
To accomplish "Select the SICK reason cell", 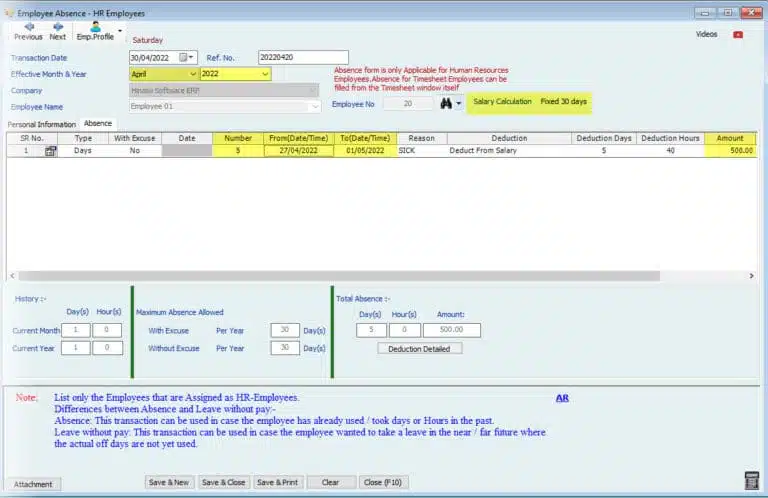I will pyautogui.click(x=421, y=151).
